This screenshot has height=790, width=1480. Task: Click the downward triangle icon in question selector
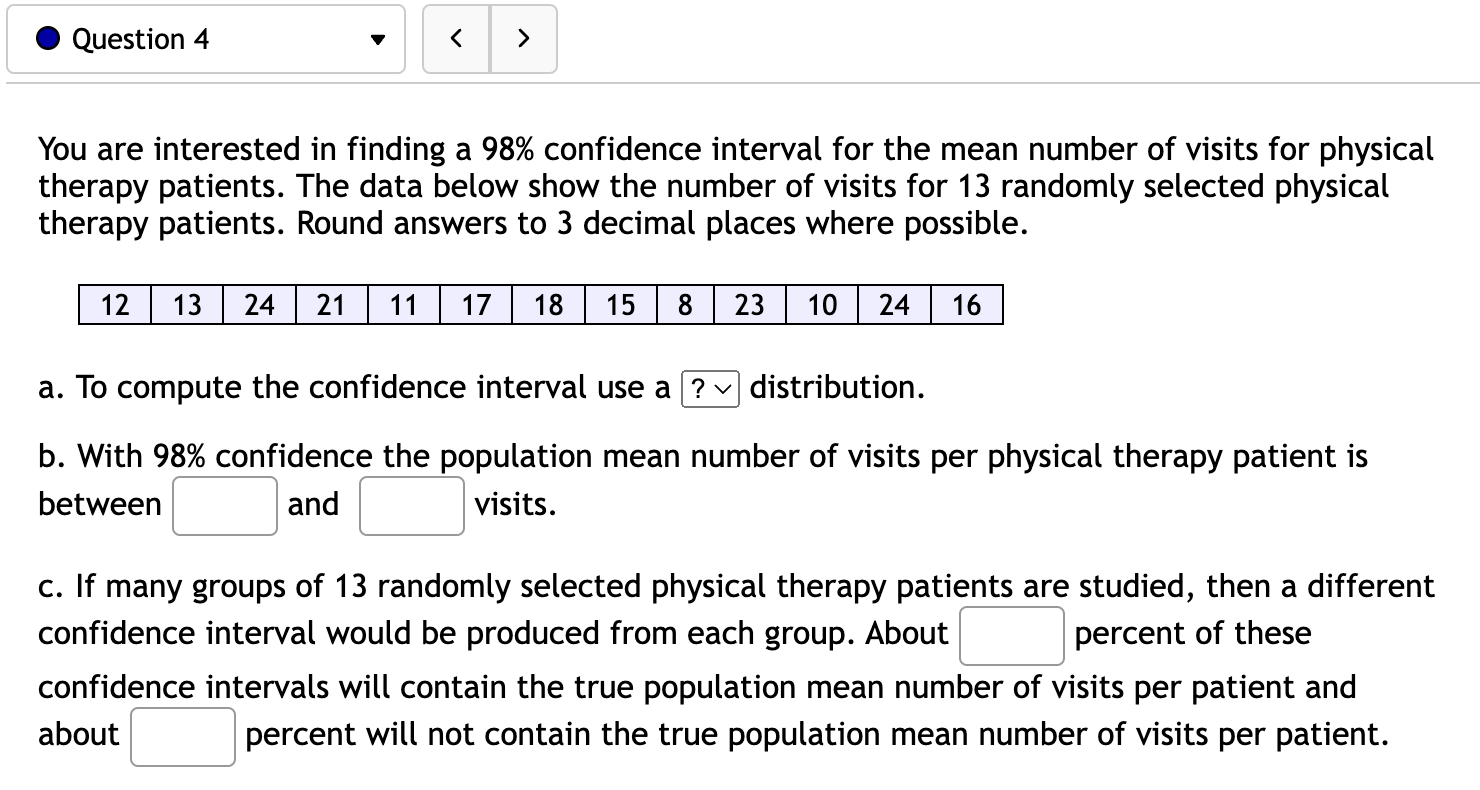click(x=378, y=41)
